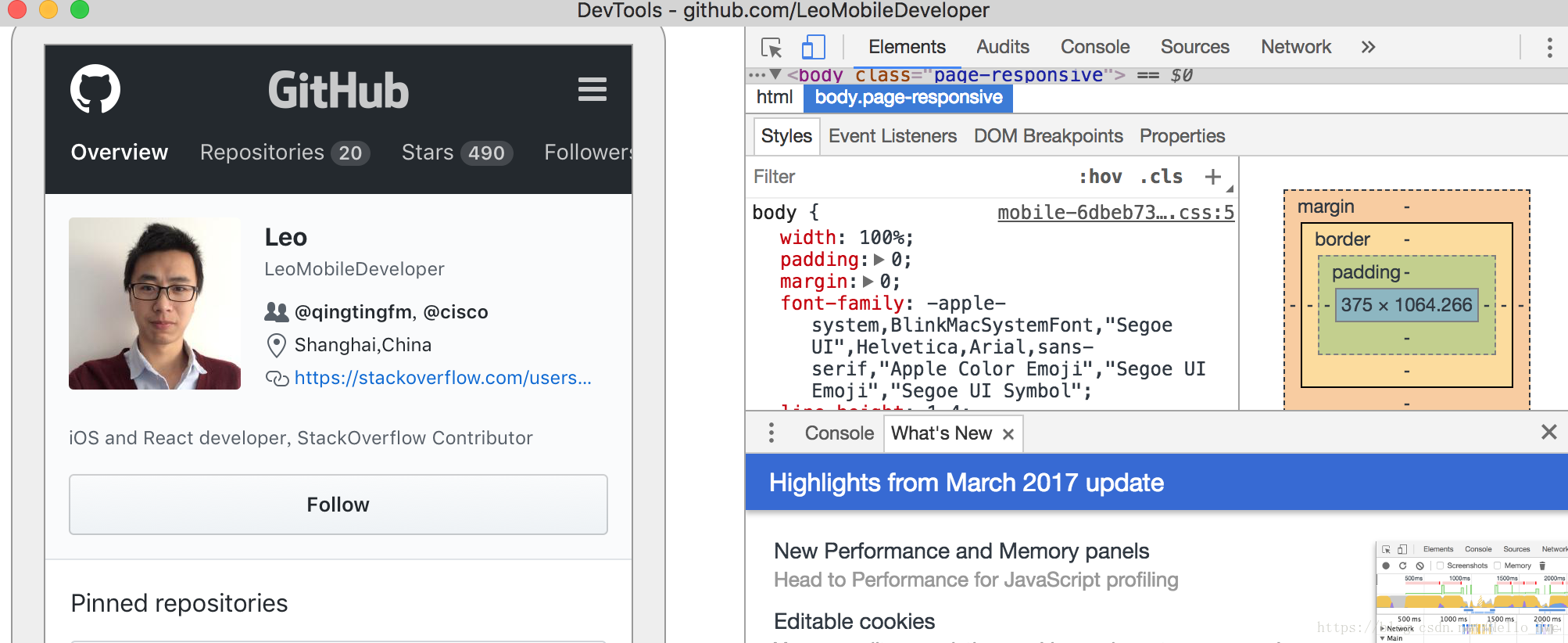Close the What's New tab
This screenshot has height=643, width=1568.
click(1008, 434)
